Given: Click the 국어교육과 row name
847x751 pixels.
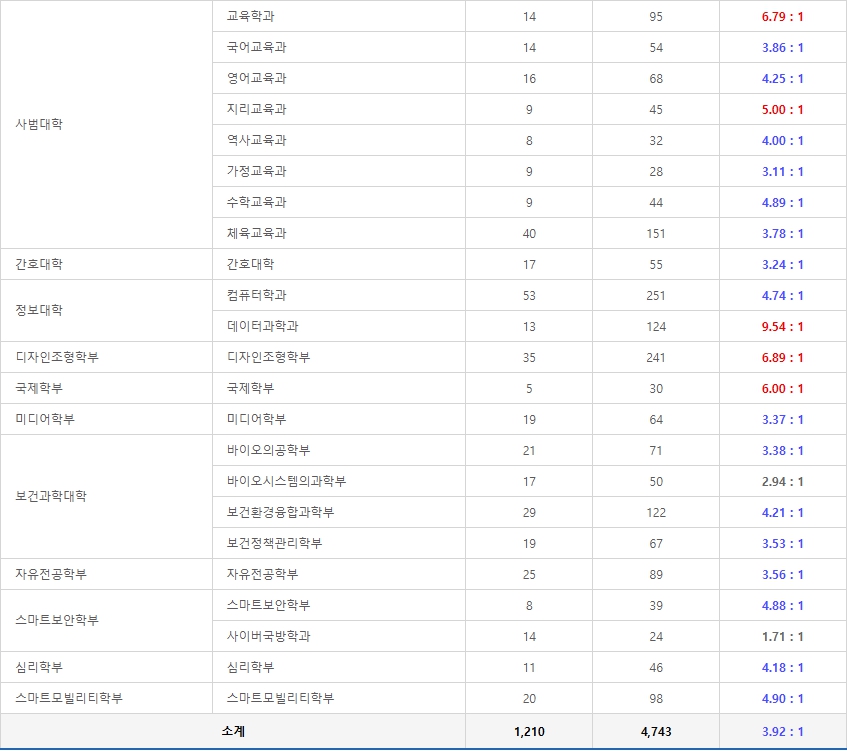Looking at the screenshot, I should tap(257, 47).
